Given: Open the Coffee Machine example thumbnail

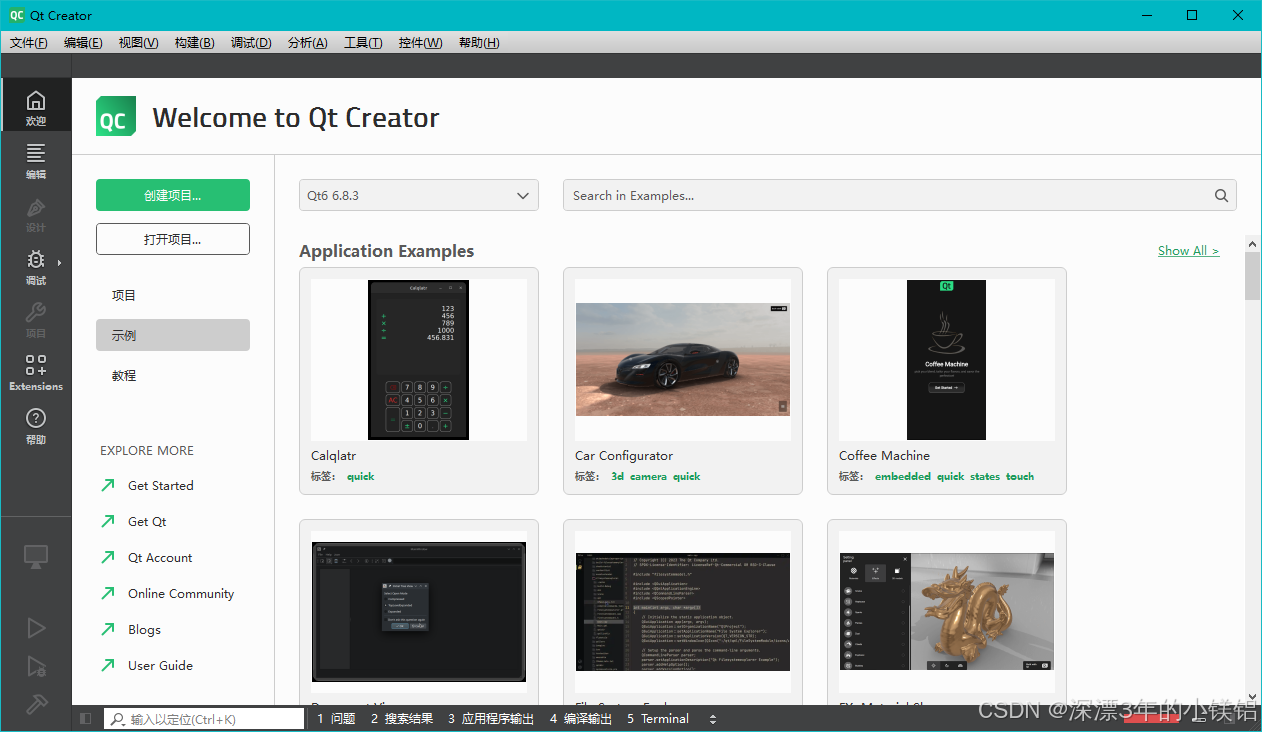Looking at the screenshot, I should click(x=947, y=360).
